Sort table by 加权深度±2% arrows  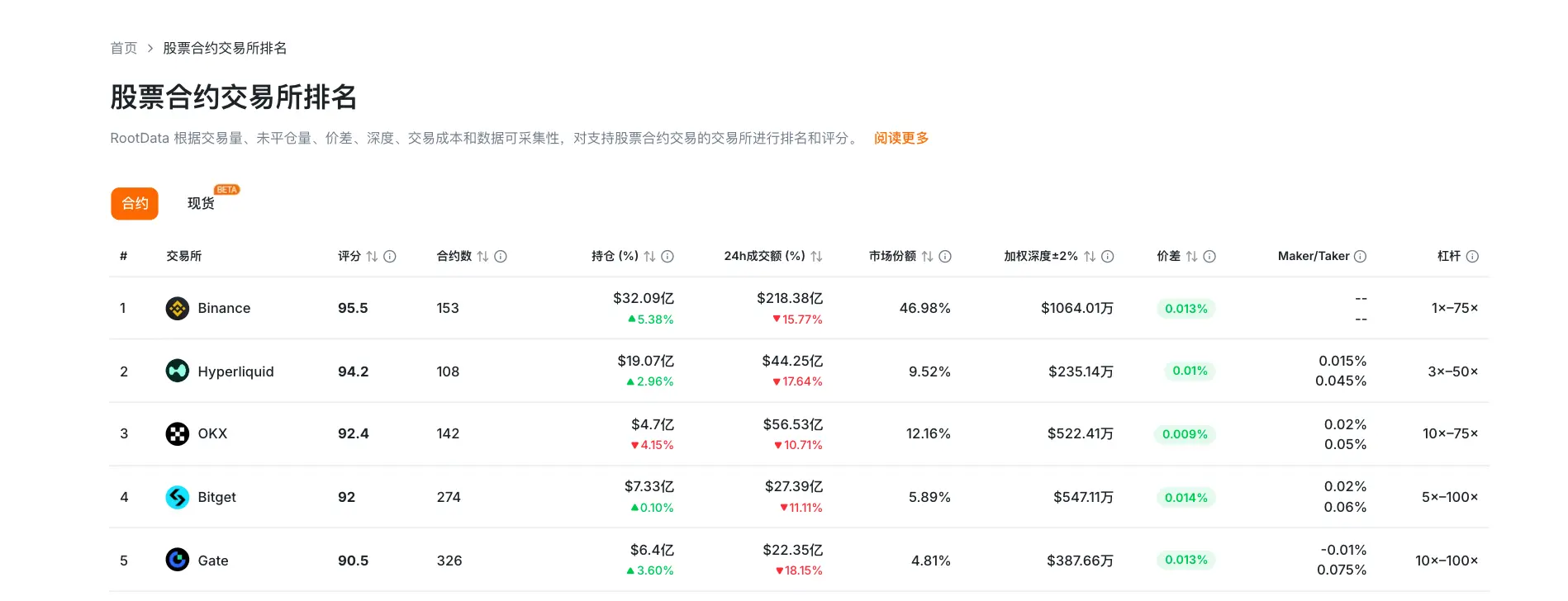[x=1090, y=257]
